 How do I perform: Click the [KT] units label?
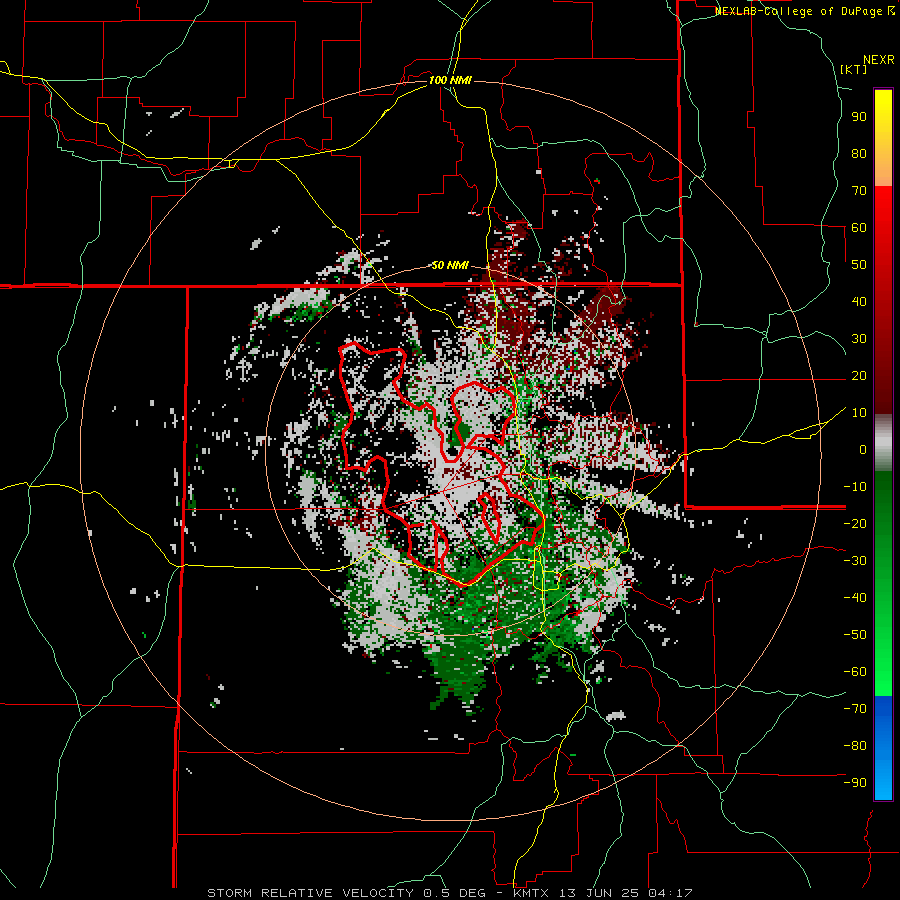[854, 69]
